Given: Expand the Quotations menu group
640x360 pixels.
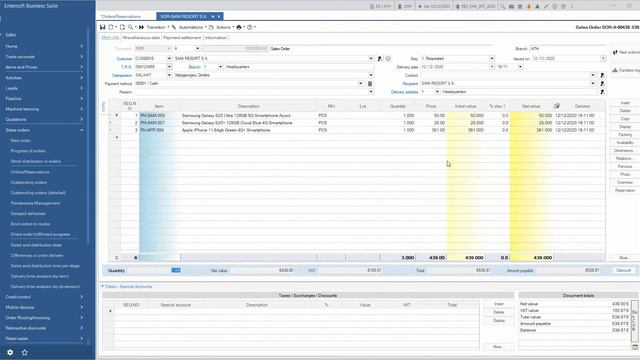Looking at the screenshot, I should click(x=82, y=120).
